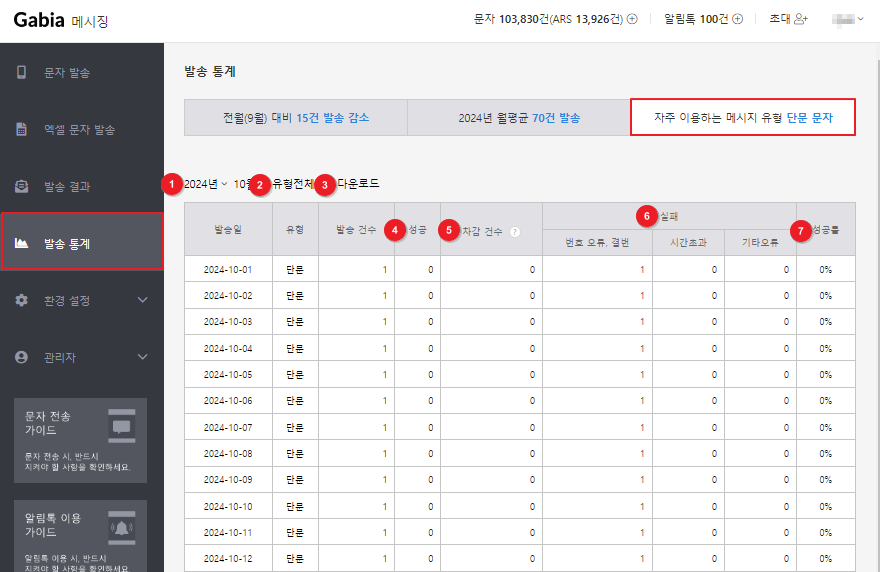Click the 단문 문자 link

click(809, 118)
